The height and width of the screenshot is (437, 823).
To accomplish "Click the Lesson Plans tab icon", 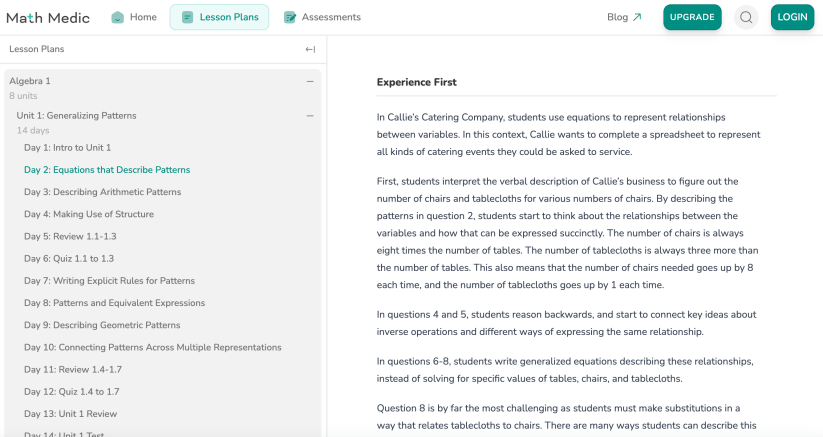I will pyautogui.click(x=188, y=17).
